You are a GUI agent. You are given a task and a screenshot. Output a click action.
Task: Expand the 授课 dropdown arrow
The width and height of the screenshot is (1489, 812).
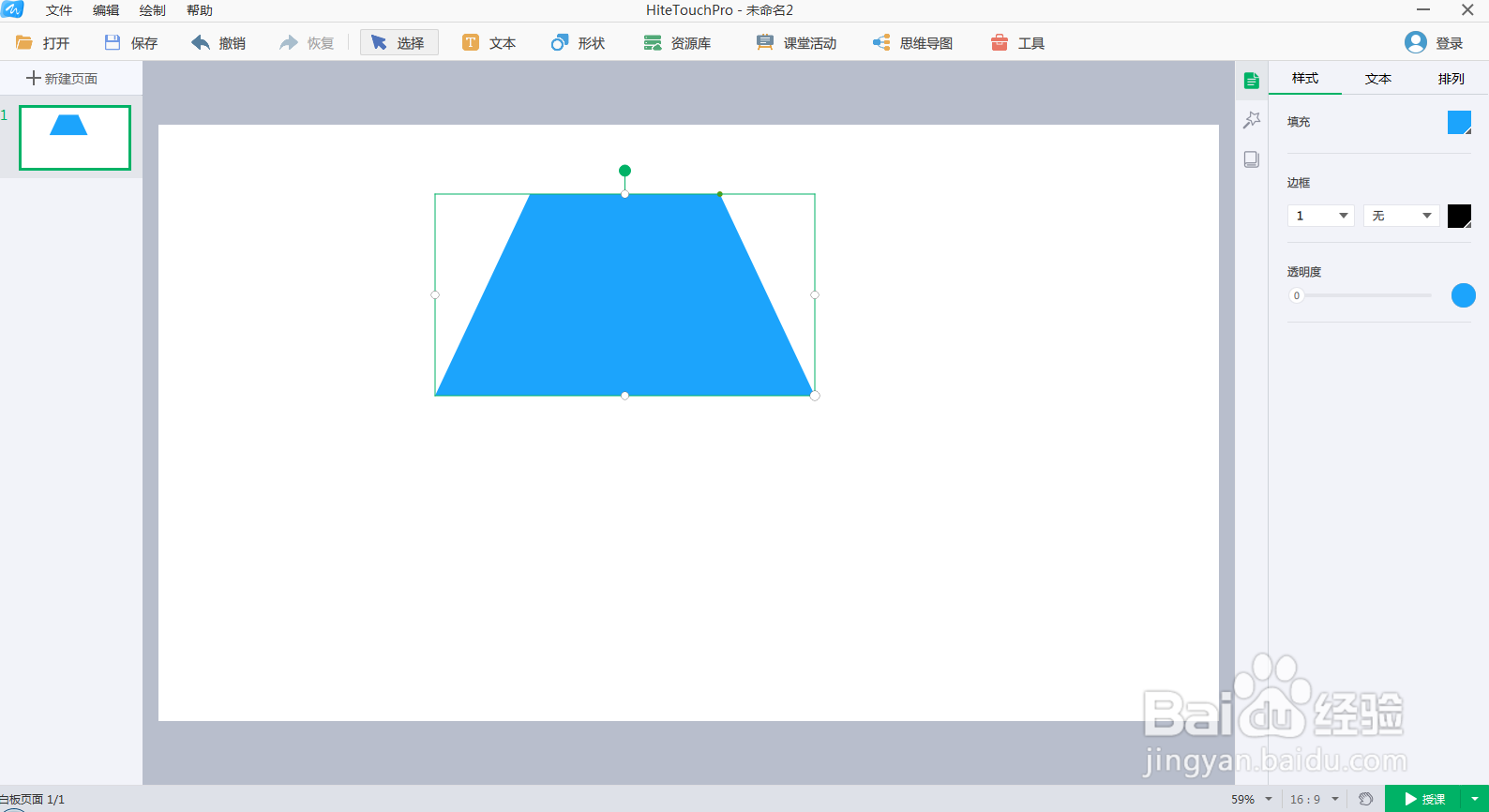tap(1475, 799)
